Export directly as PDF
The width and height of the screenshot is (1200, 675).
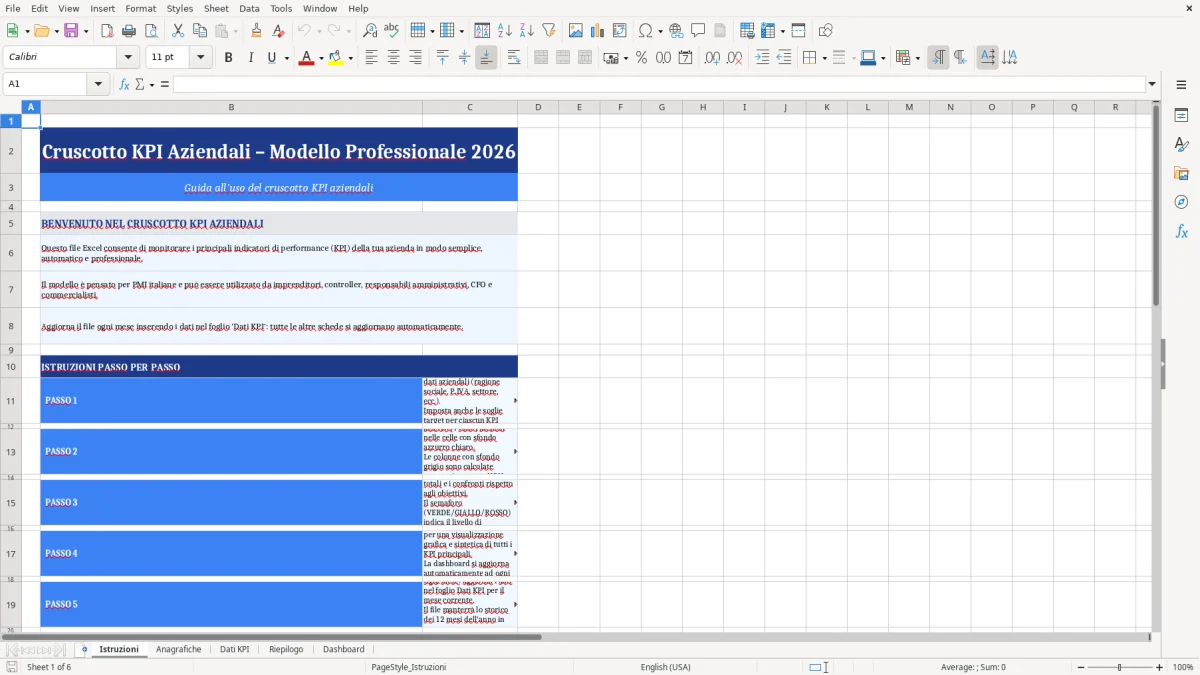pyautogui.click(x=107, y=31)
